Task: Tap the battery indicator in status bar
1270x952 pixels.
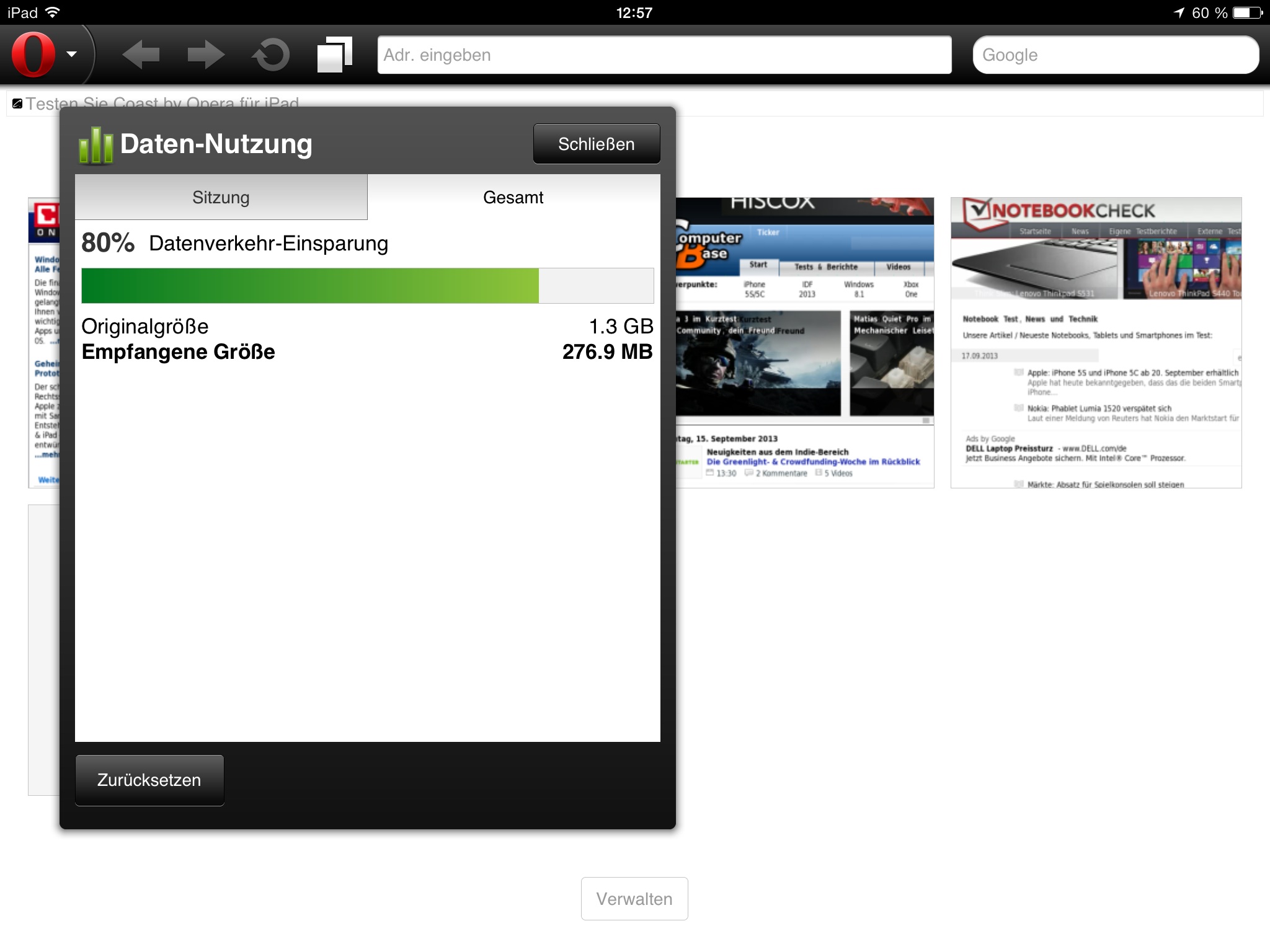Action: [x=1247, y=12]
